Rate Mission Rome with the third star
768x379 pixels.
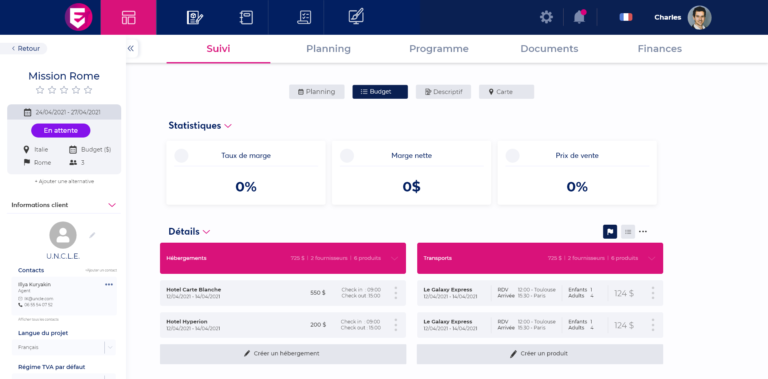(64, 90)
